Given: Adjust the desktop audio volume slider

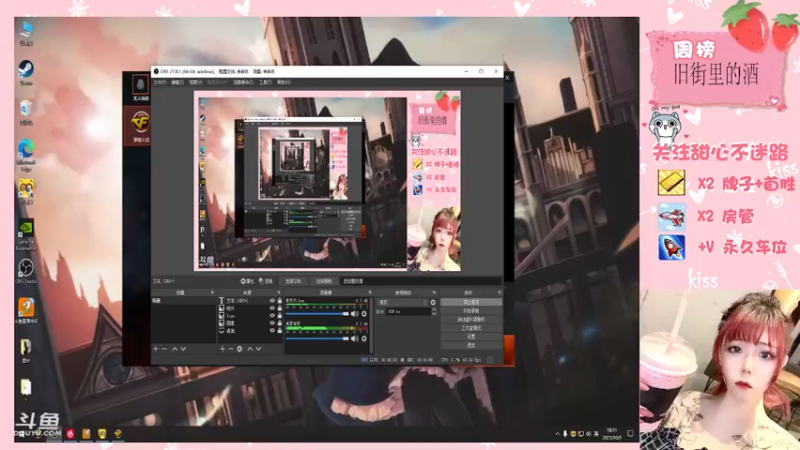Looking at the screenshot, I should point(317,338).
